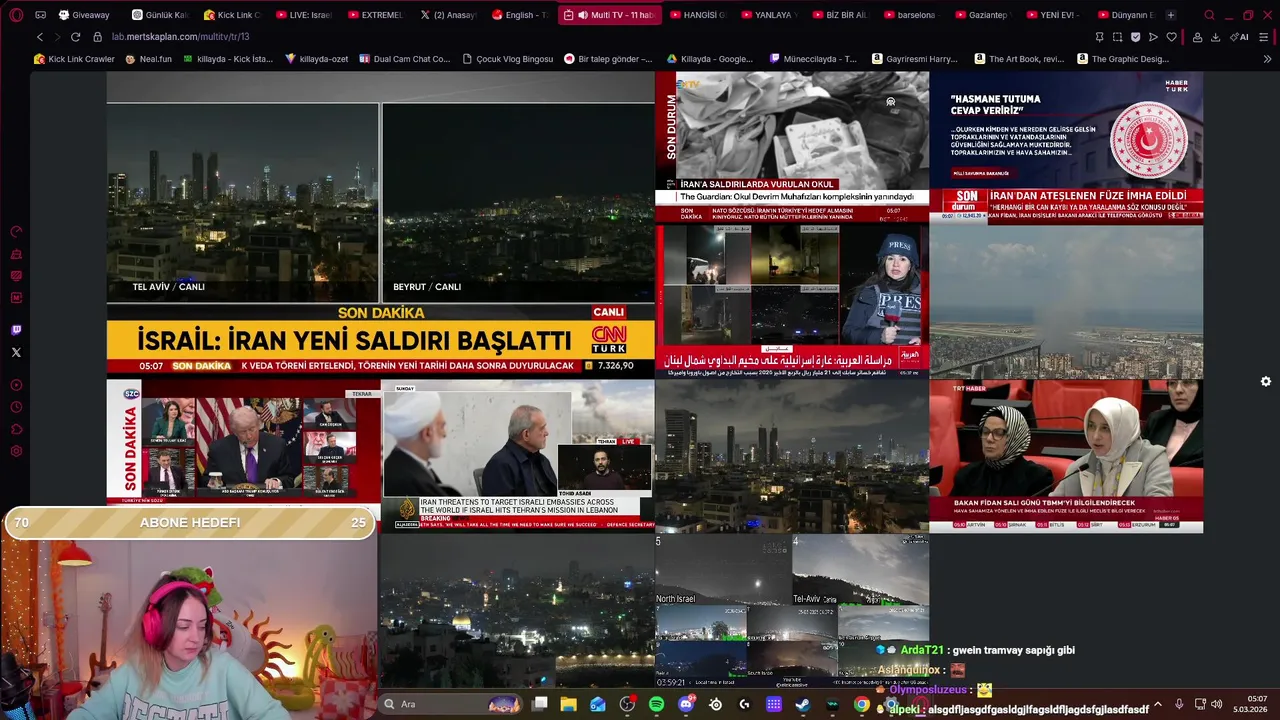Open a new browser tab
The height and width of the screenshot is (720, 1280).
(1171, 15)
